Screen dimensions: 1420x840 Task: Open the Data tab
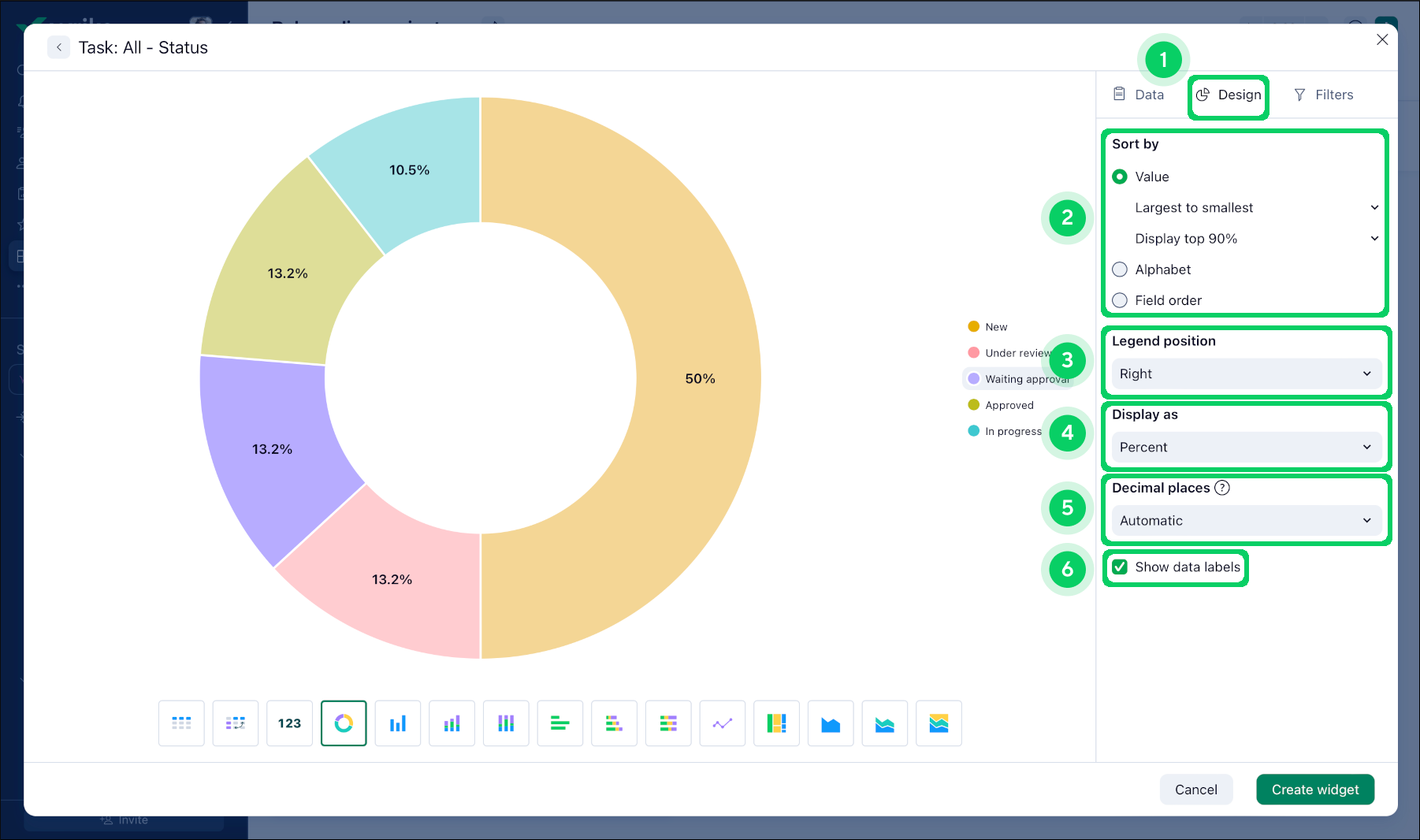pyautogui.click(x=1139, y=95)
